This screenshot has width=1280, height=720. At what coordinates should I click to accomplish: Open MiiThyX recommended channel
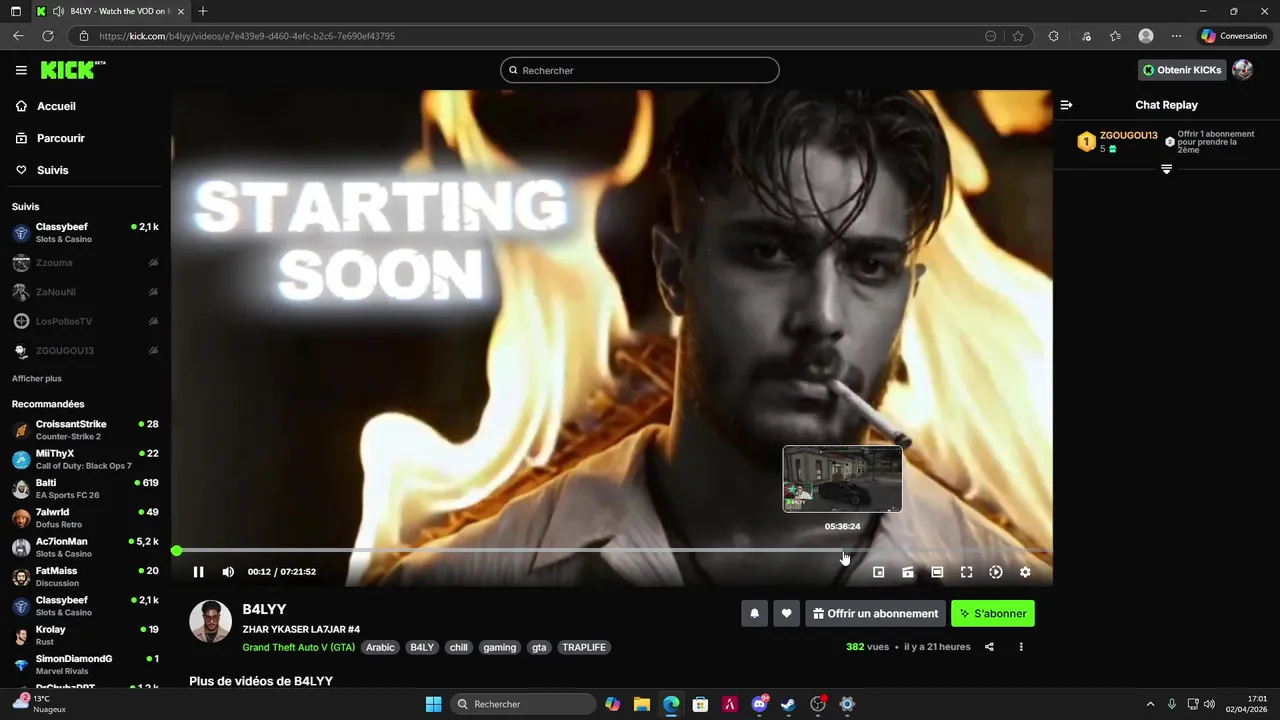click(84, 459)
